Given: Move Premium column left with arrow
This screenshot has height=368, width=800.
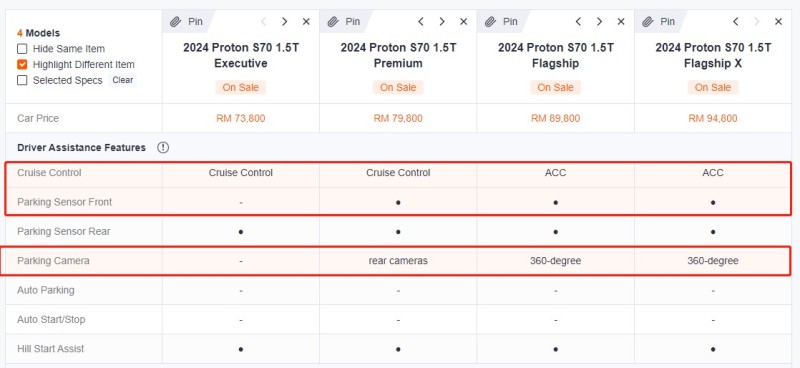Looking at the screenshot, I should coord(421,21).
